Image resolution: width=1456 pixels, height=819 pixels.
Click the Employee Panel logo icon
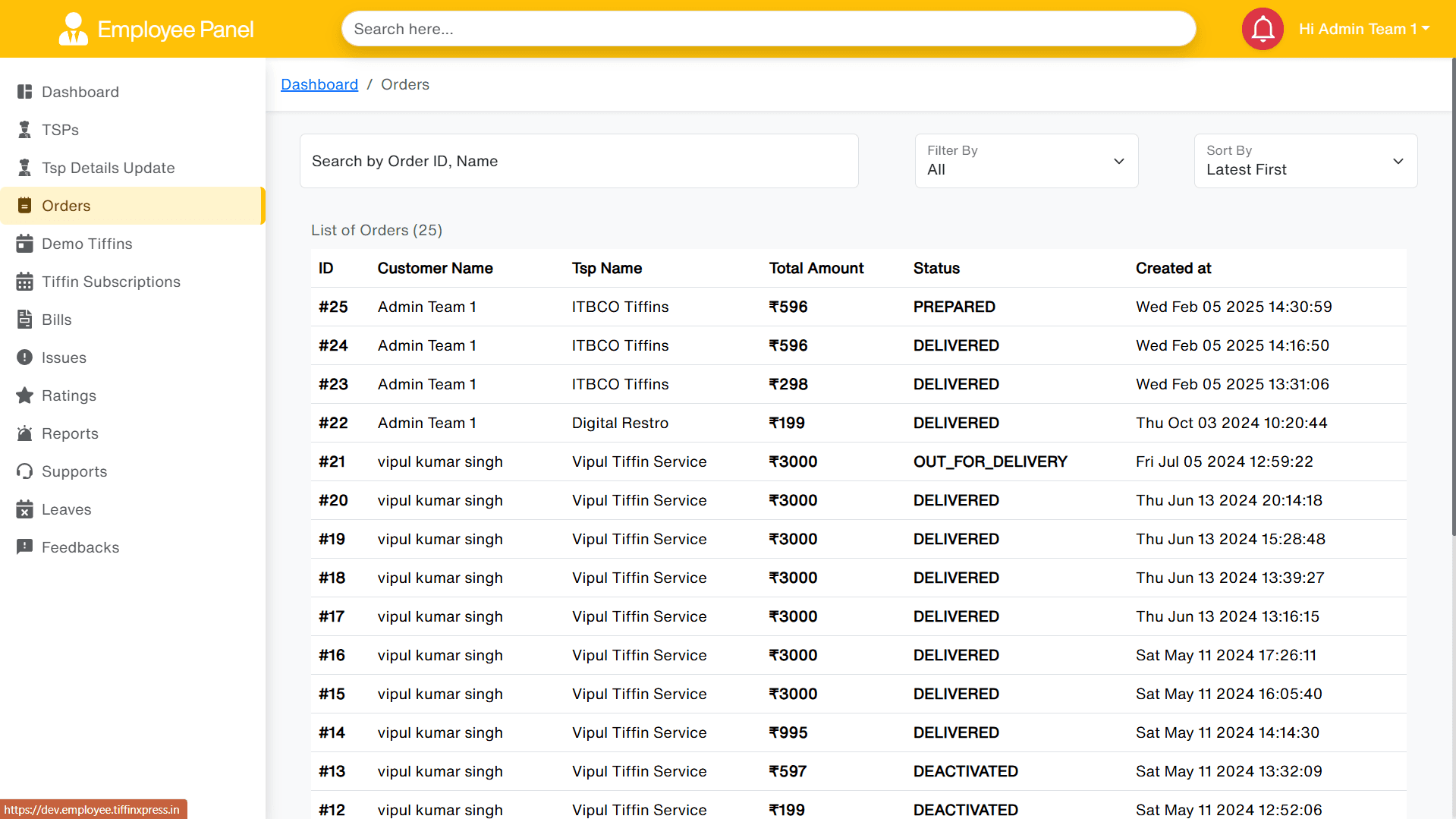coord(73,29)
